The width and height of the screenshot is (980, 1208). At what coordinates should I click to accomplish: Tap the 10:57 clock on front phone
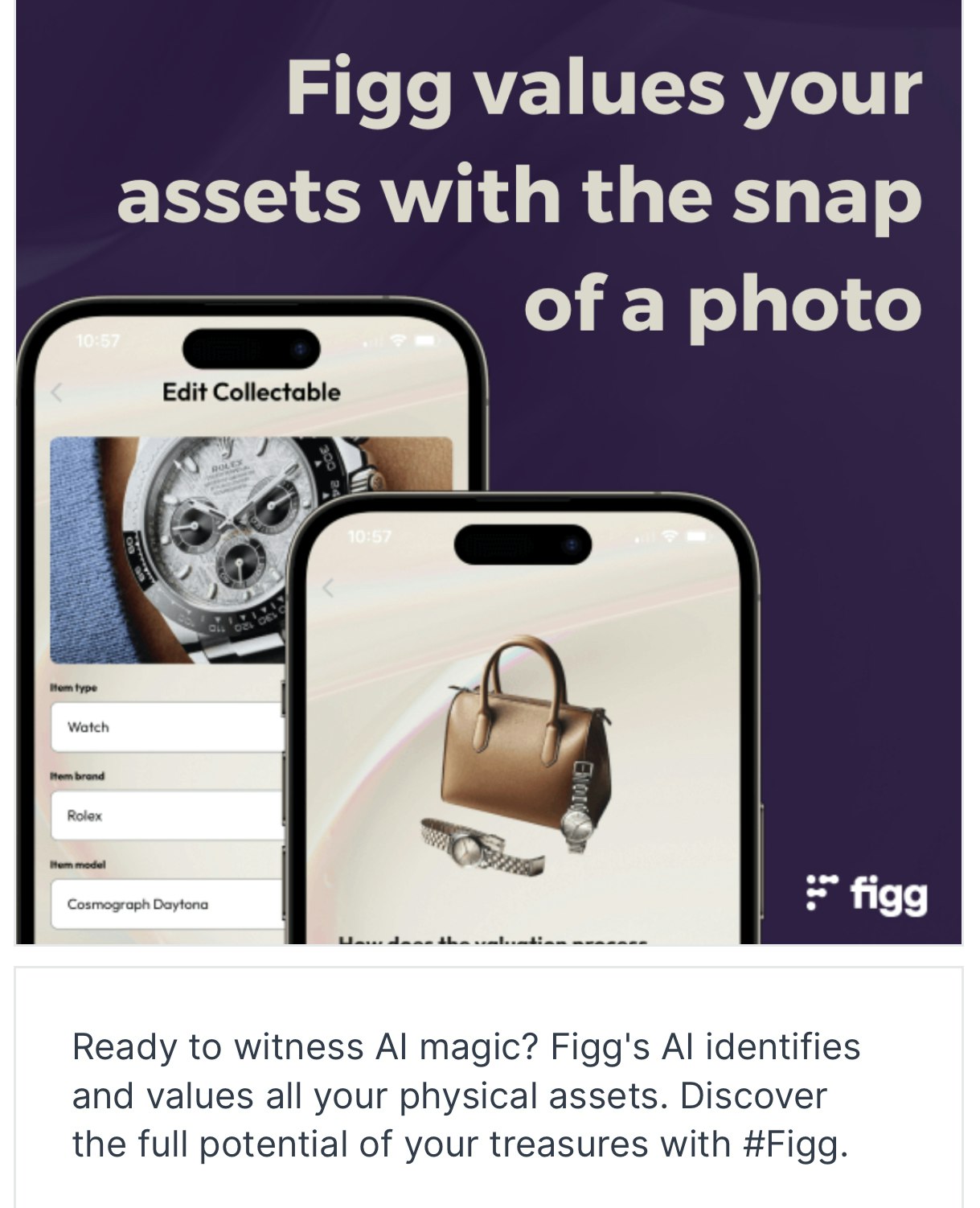369,536
